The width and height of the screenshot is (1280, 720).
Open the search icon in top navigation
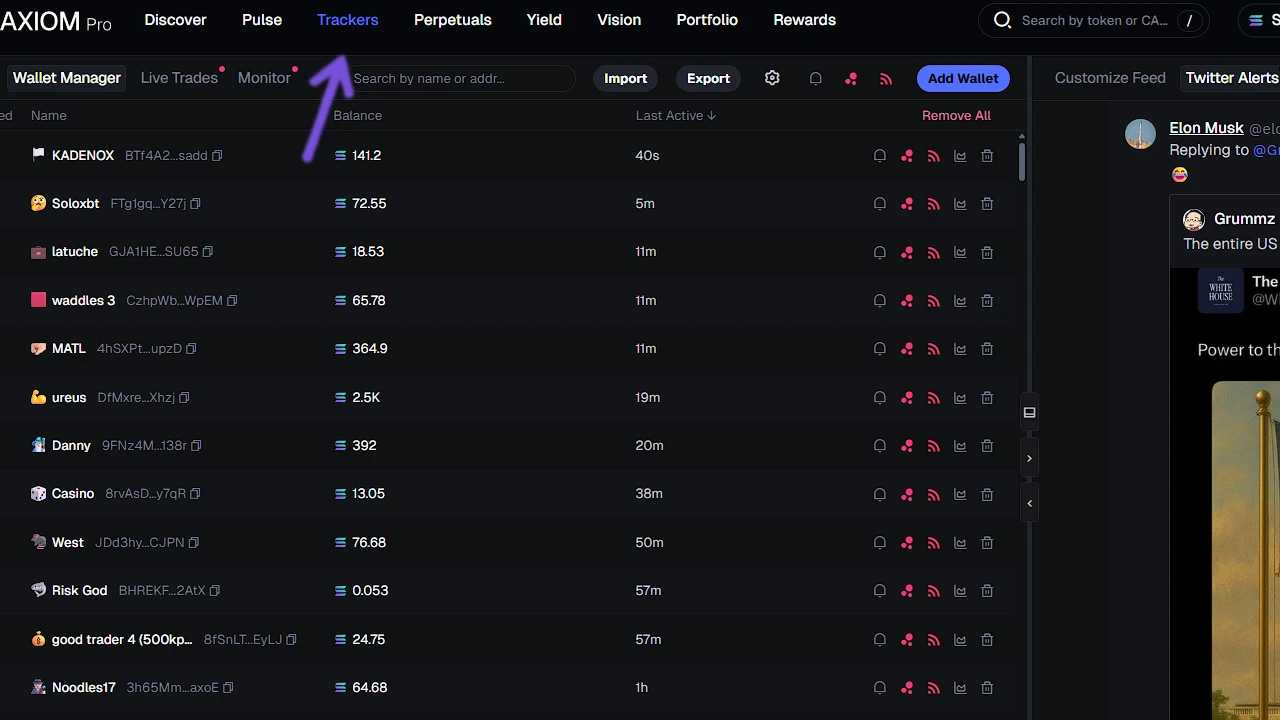pos(1002,20)
